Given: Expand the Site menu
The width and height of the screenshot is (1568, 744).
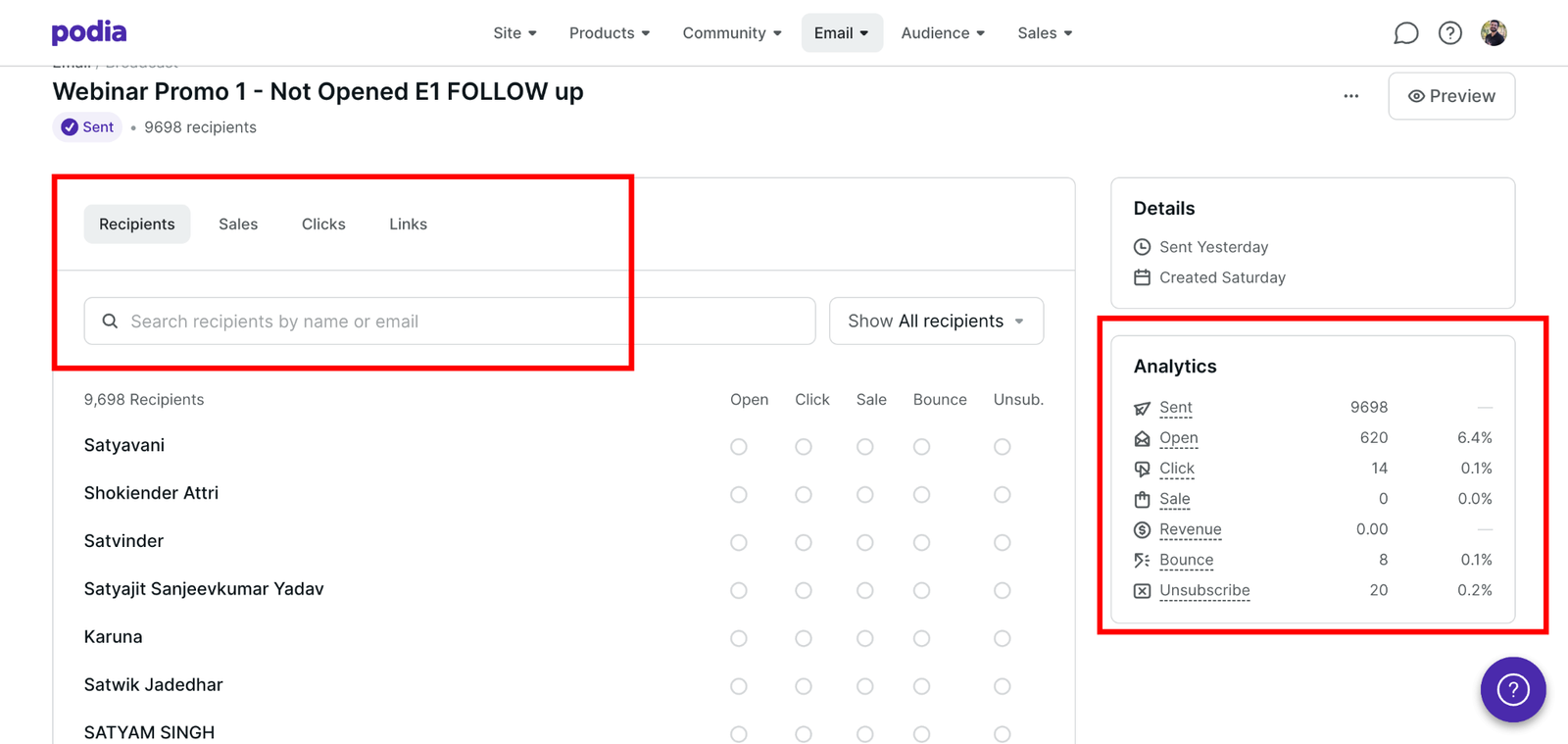Looking at the screenshot, I should click(515, 33).
